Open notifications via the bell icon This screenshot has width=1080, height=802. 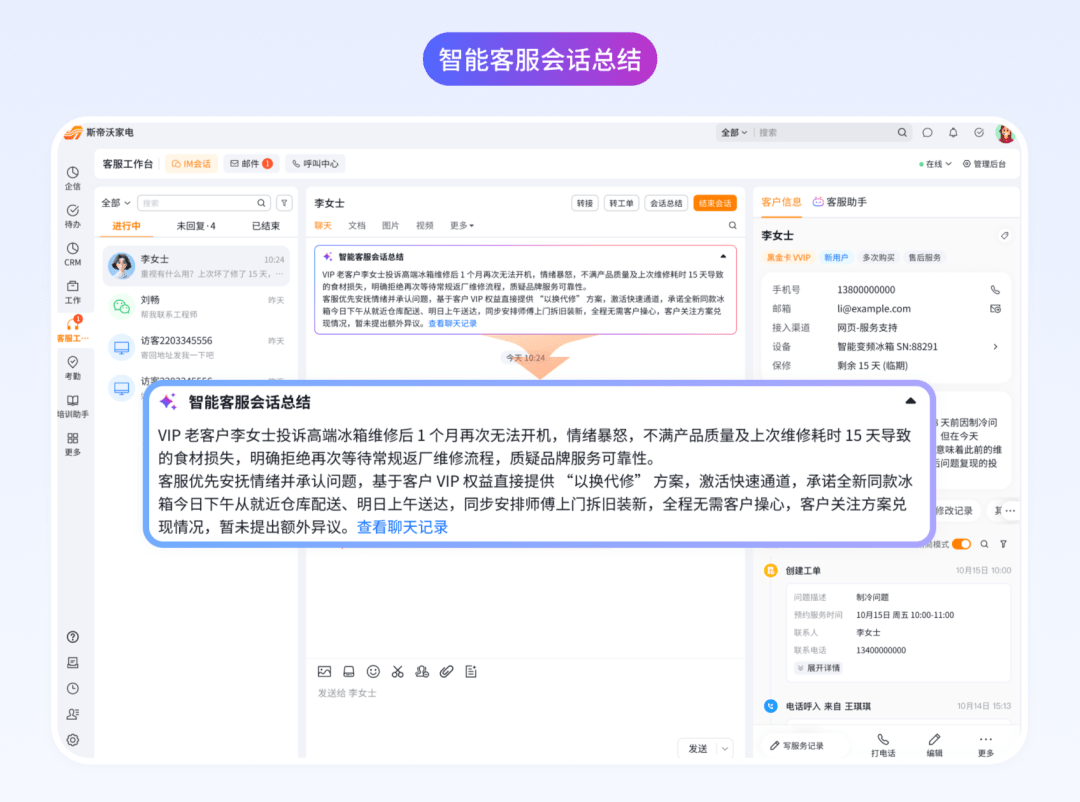(953, 132)
